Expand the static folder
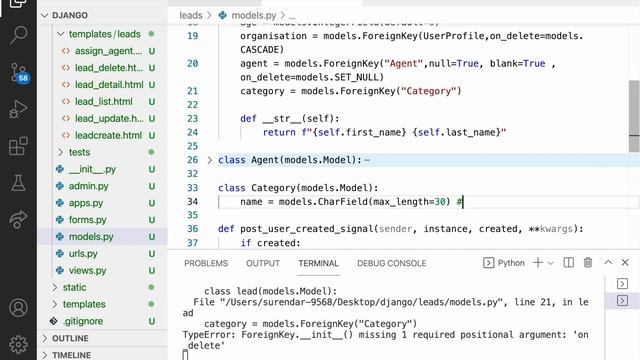 [55, 287]
